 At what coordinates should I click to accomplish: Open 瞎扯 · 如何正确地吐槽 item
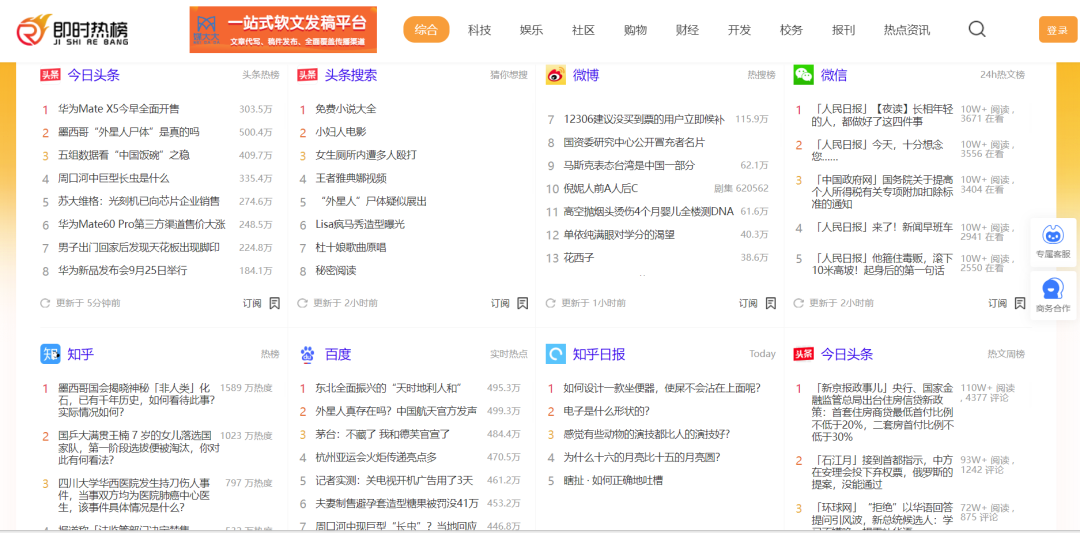click(613, 480)
